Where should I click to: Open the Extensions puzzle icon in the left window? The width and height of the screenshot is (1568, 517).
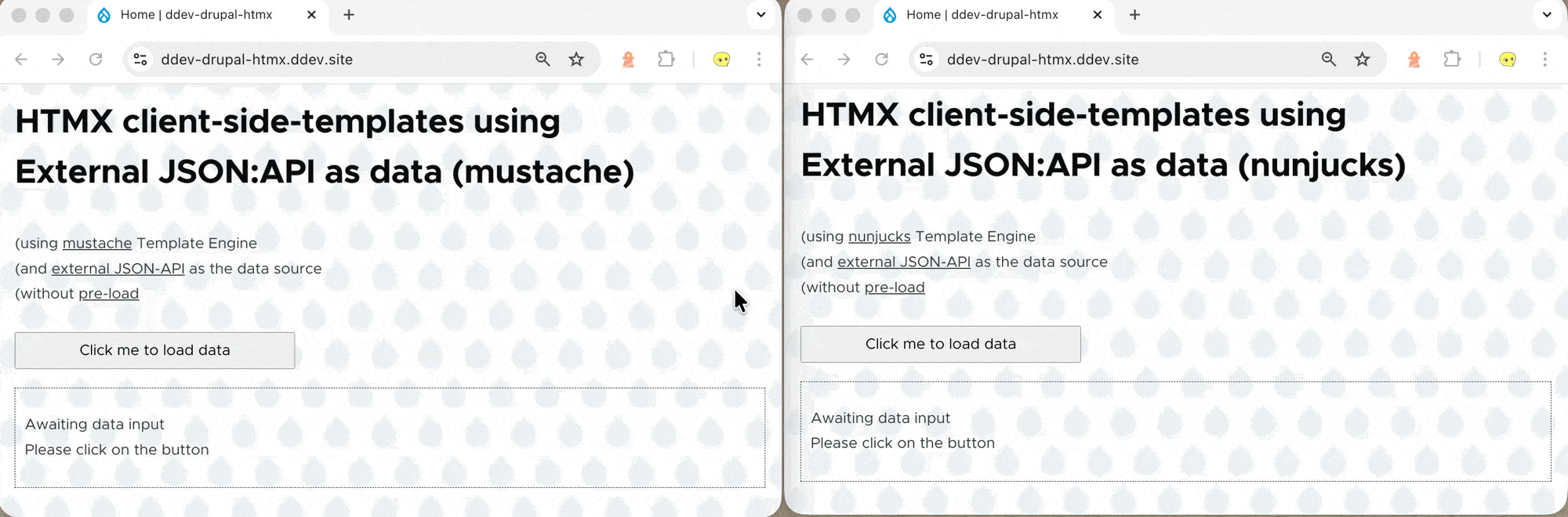tap(666, 60)
